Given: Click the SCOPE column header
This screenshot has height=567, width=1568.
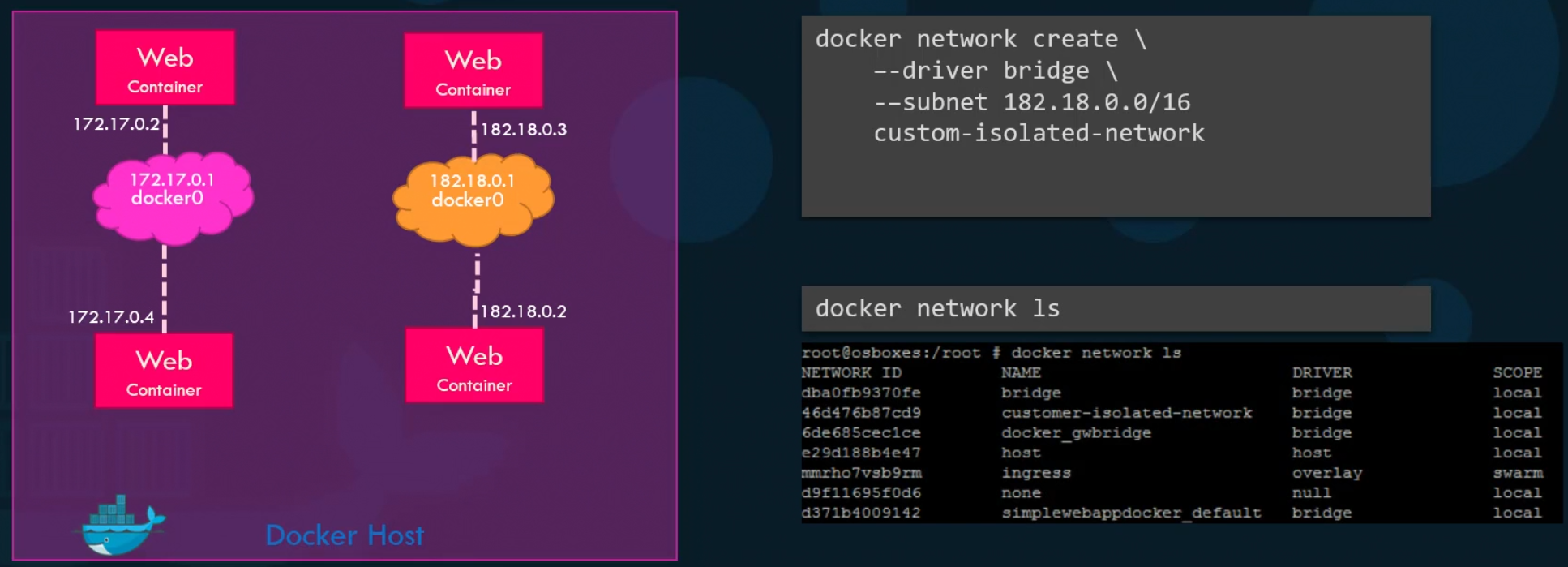Looking at the screenshot, I should (1517, 373).
